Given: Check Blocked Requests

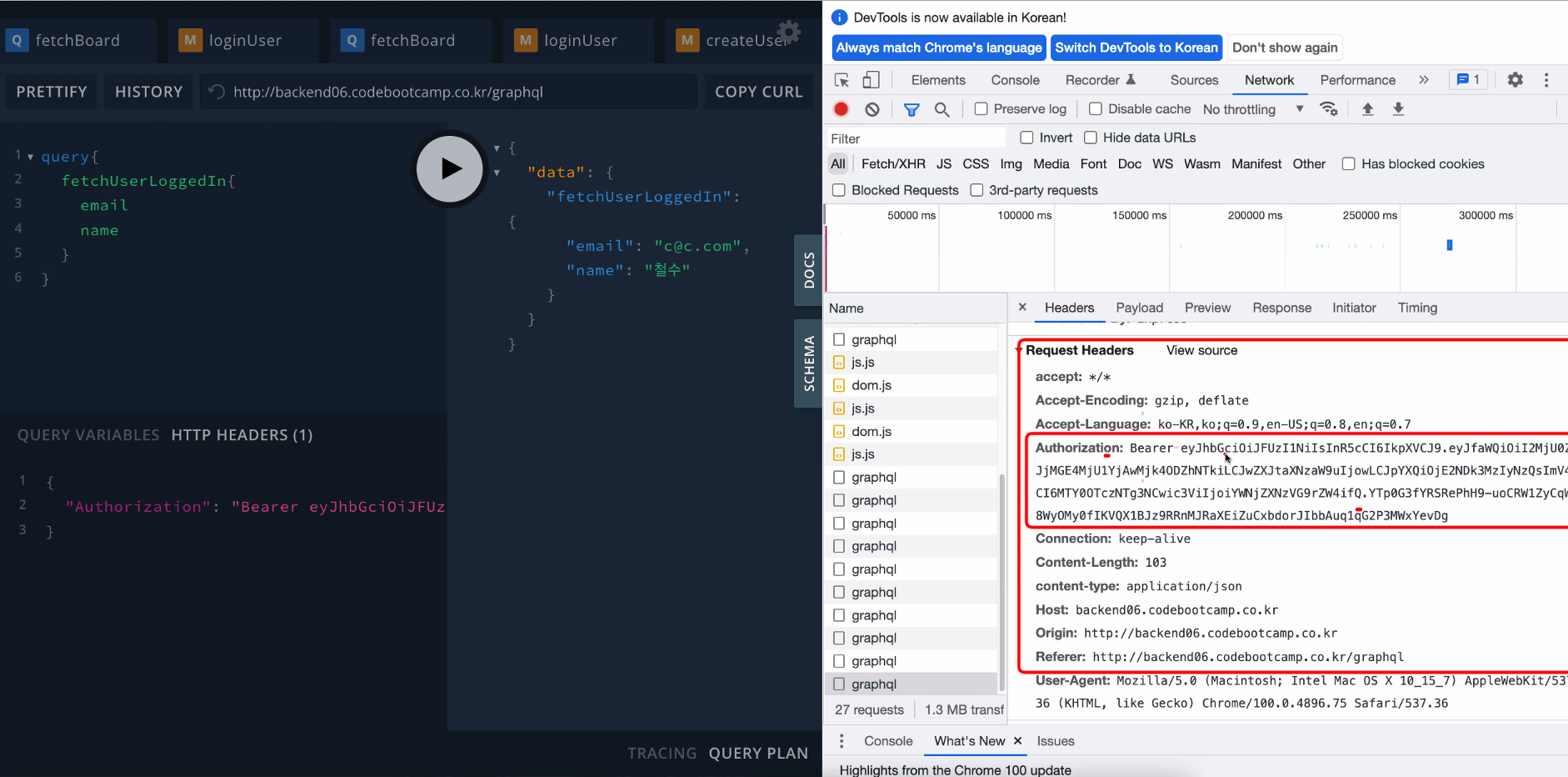Looking at the screenshot, I should (839, 190).
